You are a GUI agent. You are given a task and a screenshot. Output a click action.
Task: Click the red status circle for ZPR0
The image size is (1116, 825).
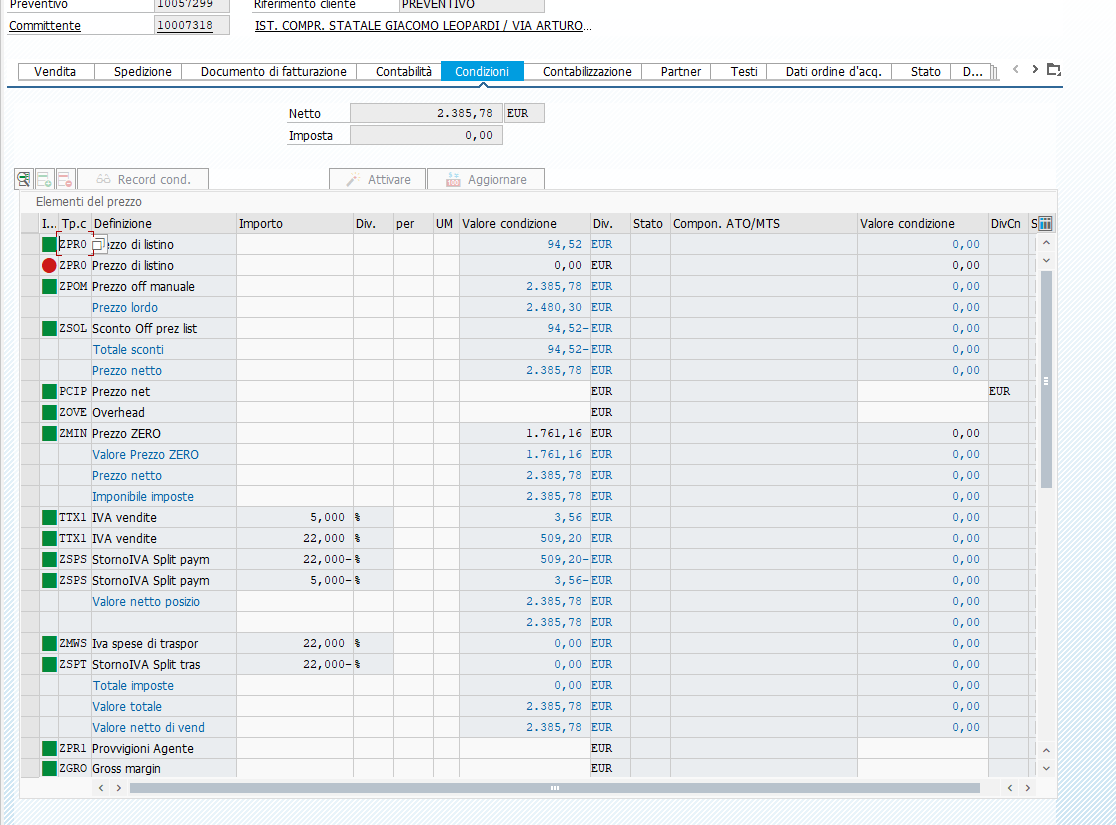click(49, 266)
